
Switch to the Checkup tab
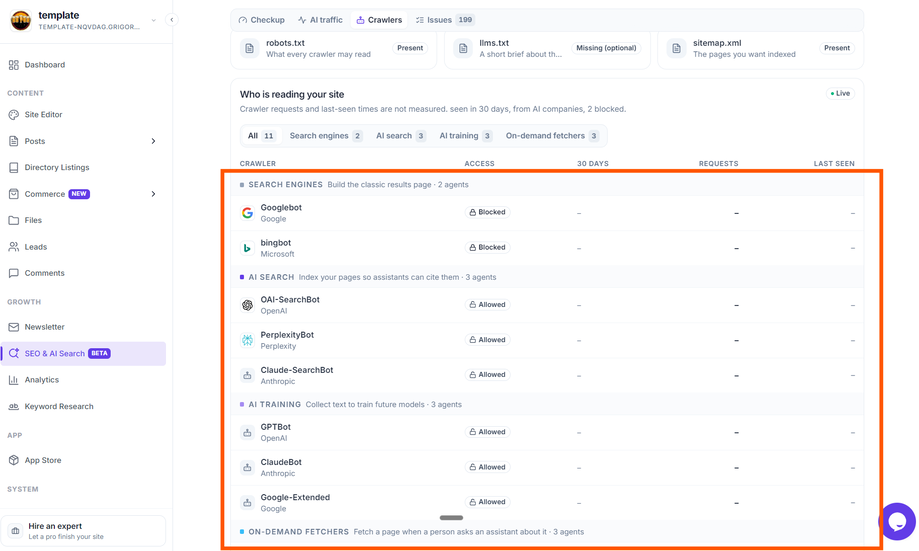[x=261, y=20]
